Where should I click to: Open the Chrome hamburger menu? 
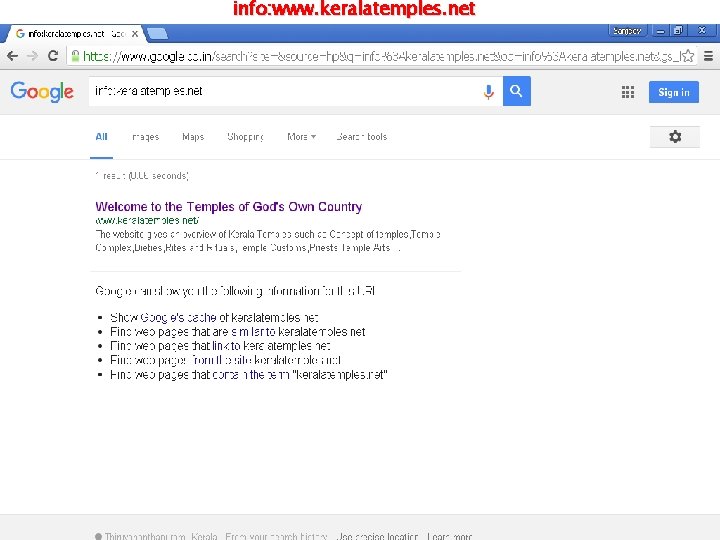tap(709, 56)
